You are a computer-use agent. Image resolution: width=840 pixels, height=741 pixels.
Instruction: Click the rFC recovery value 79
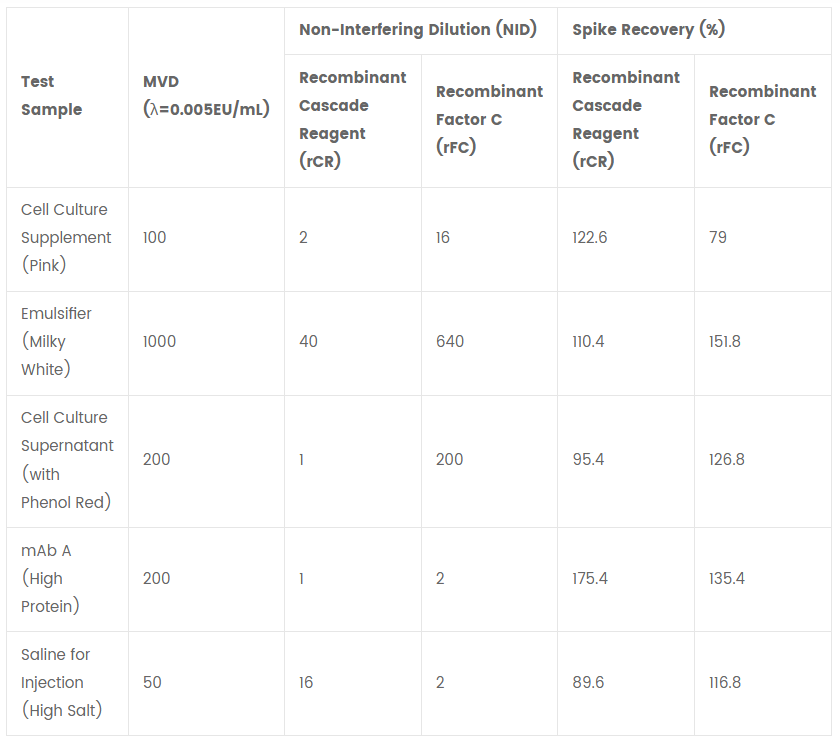[718, 237]
